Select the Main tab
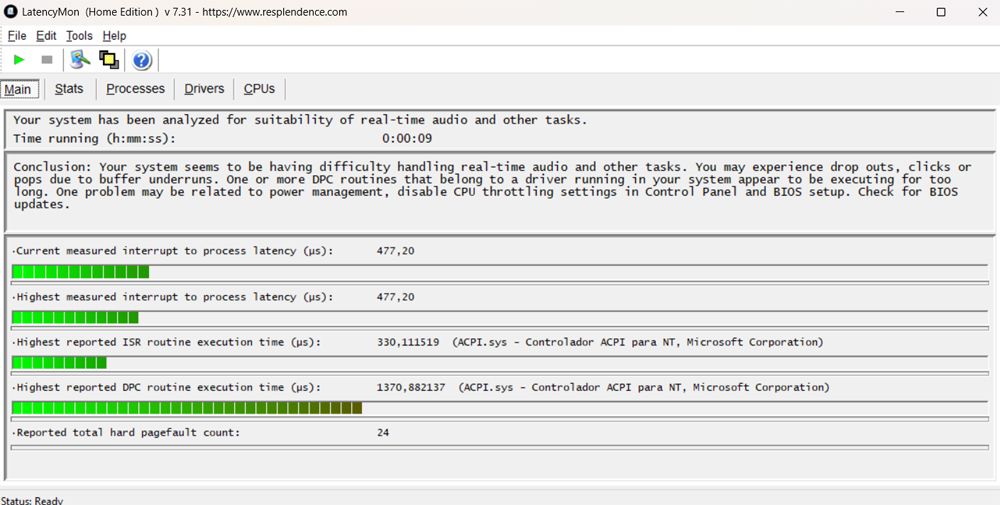The width and height of the screenshot is (1000, 505). [x=18, y=89]
